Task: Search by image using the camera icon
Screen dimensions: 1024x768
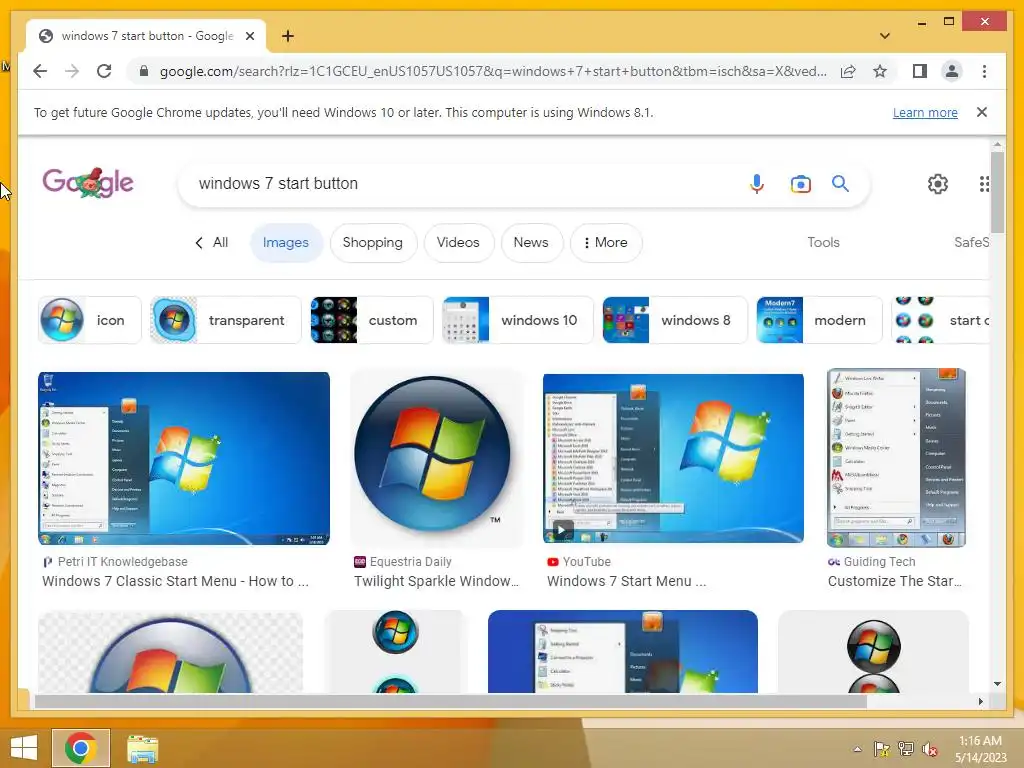Action: click(x=800, y=184)
